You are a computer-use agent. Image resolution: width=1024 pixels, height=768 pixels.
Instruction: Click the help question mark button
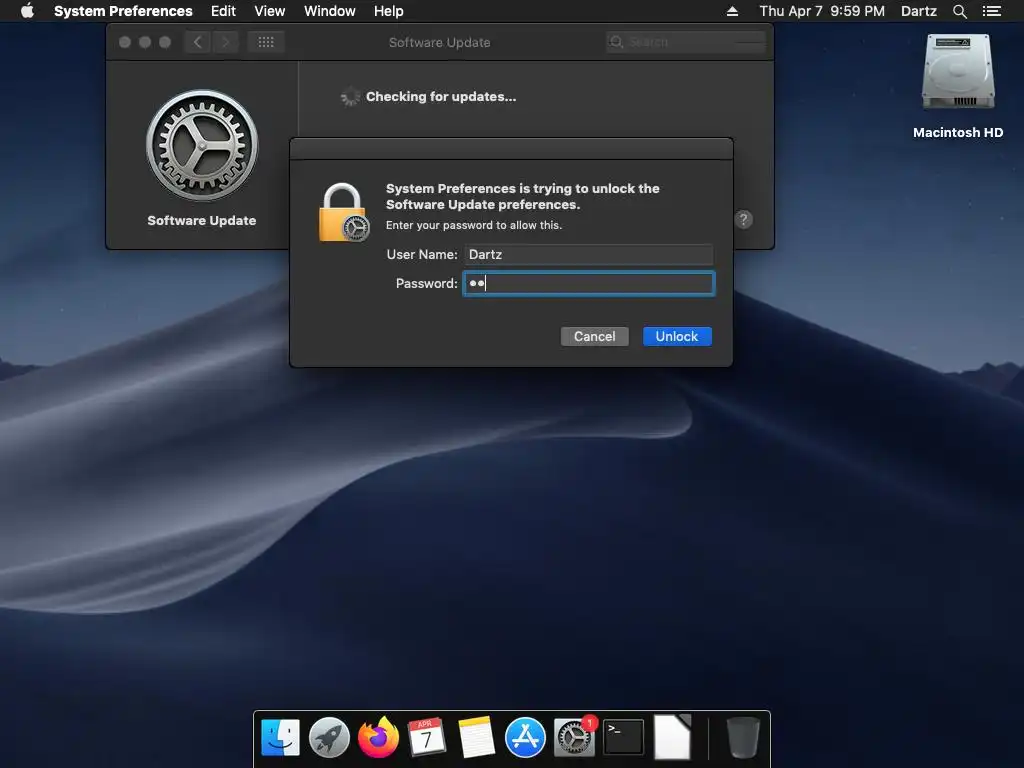tap(743, 219)
